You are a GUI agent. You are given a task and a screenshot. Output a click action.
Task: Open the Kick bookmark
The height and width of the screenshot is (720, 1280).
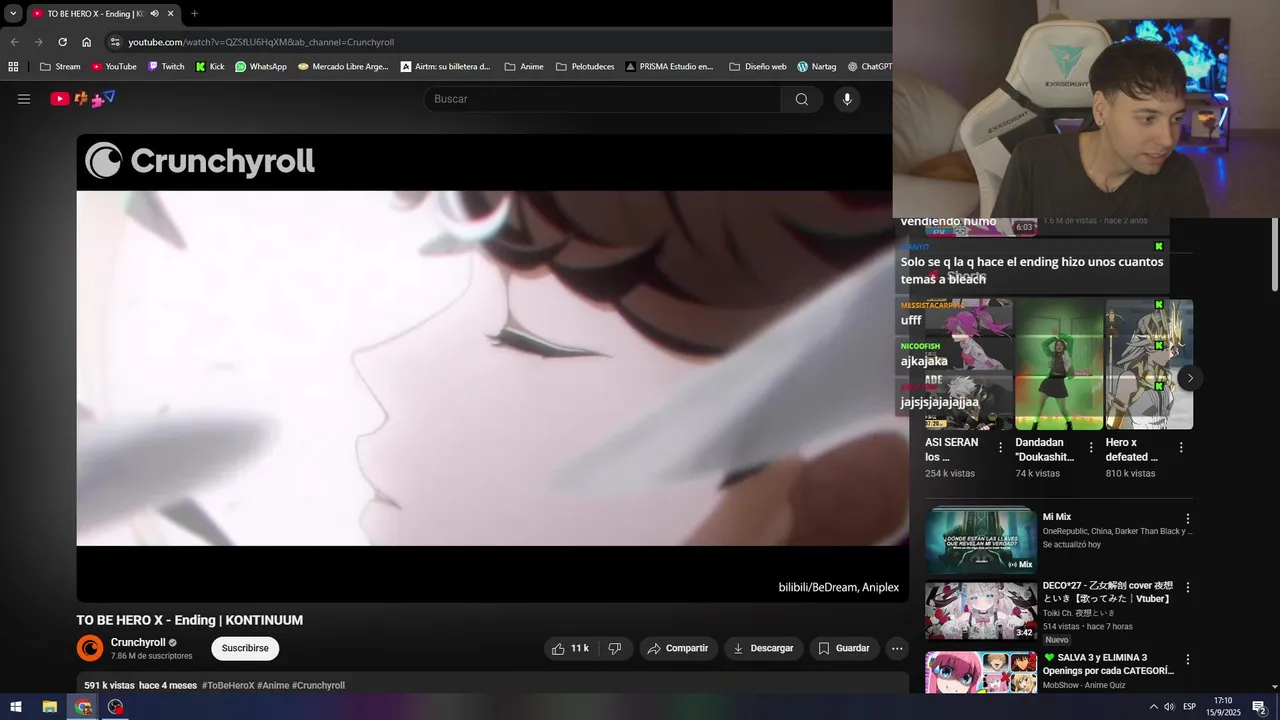tap(210, 67)
